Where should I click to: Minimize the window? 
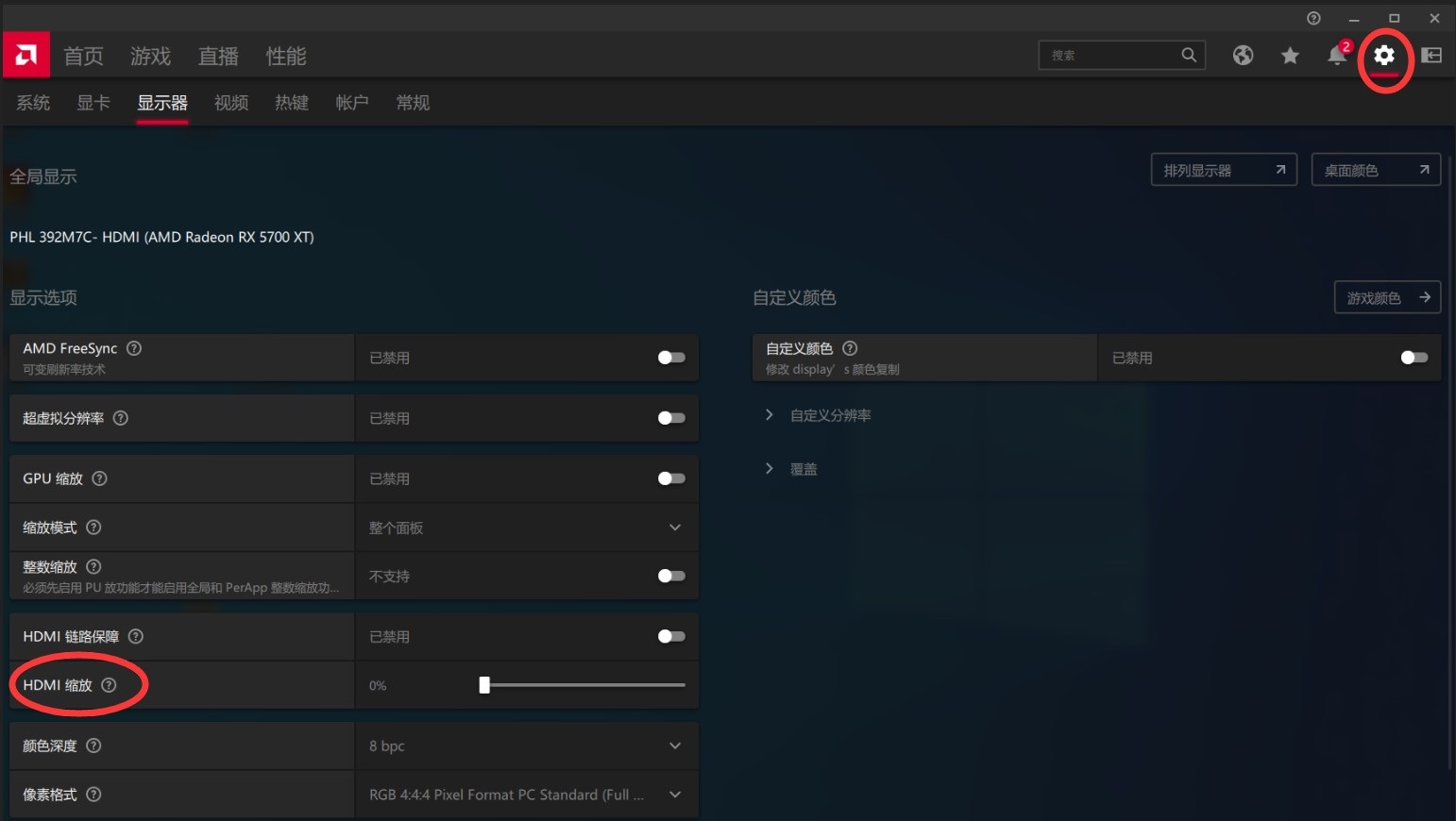click(x=1353, y=18)
